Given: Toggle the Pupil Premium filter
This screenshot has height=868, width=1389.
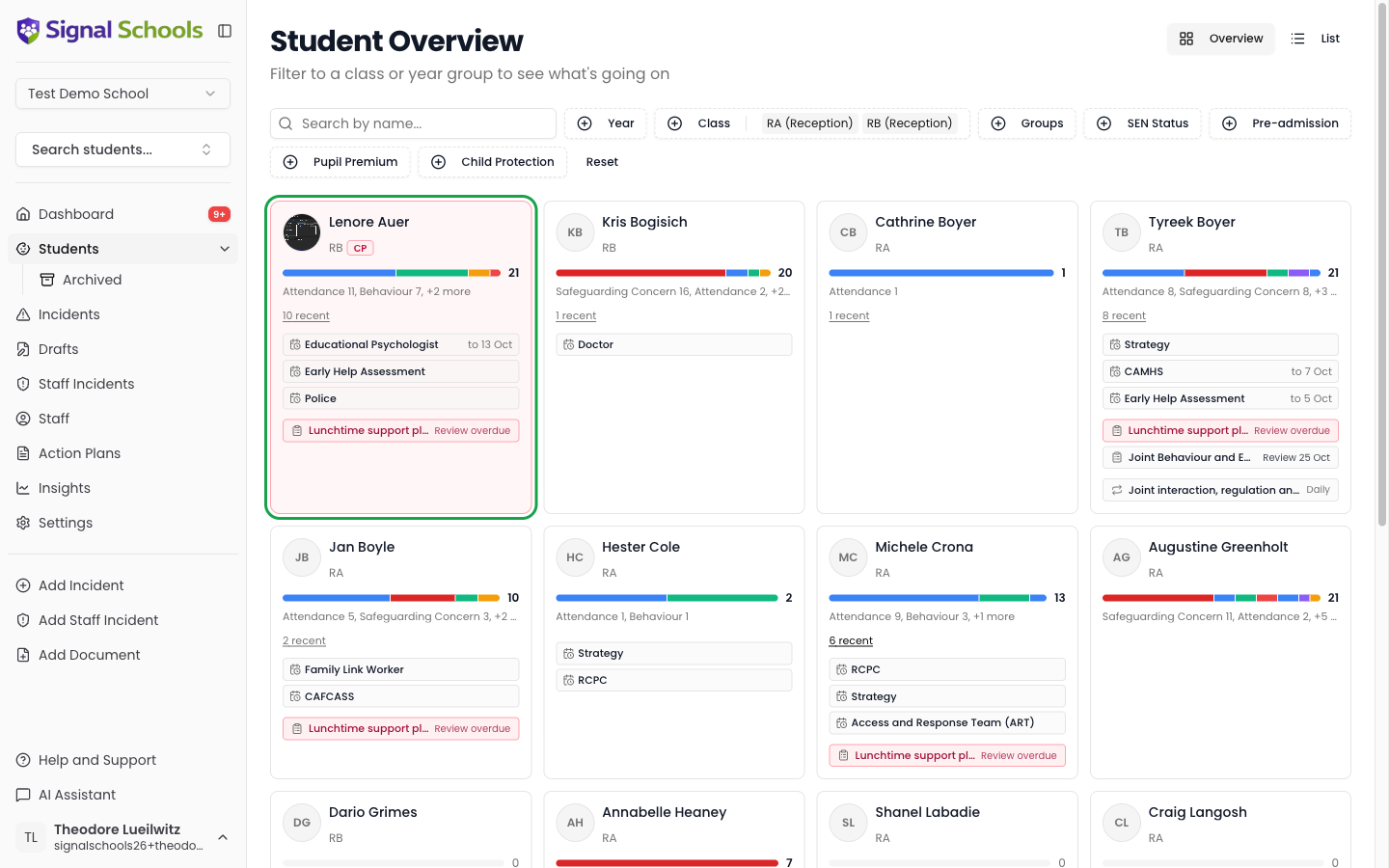Looking at the screenshot, I should point(340,162).
